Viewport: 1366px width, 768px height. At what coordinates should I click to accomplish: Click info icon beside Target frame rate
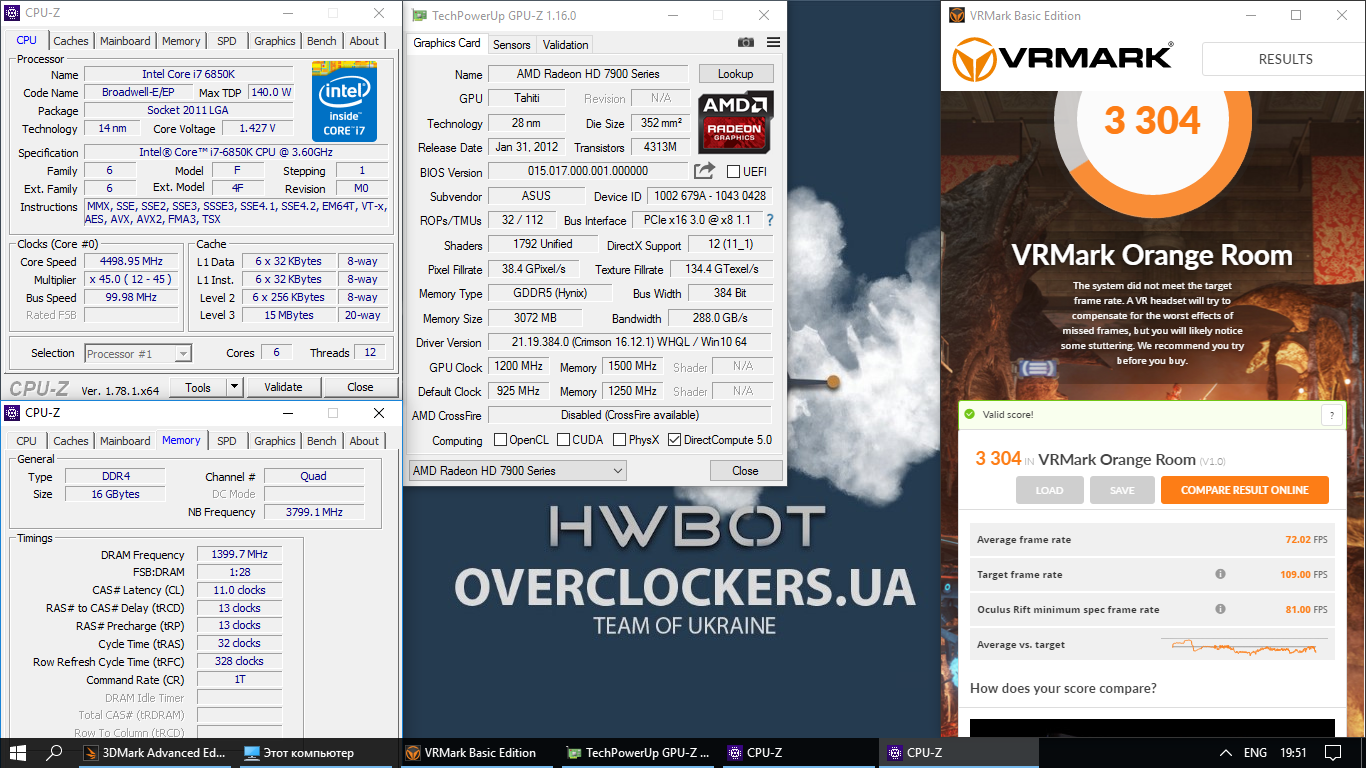(1220, 575)
